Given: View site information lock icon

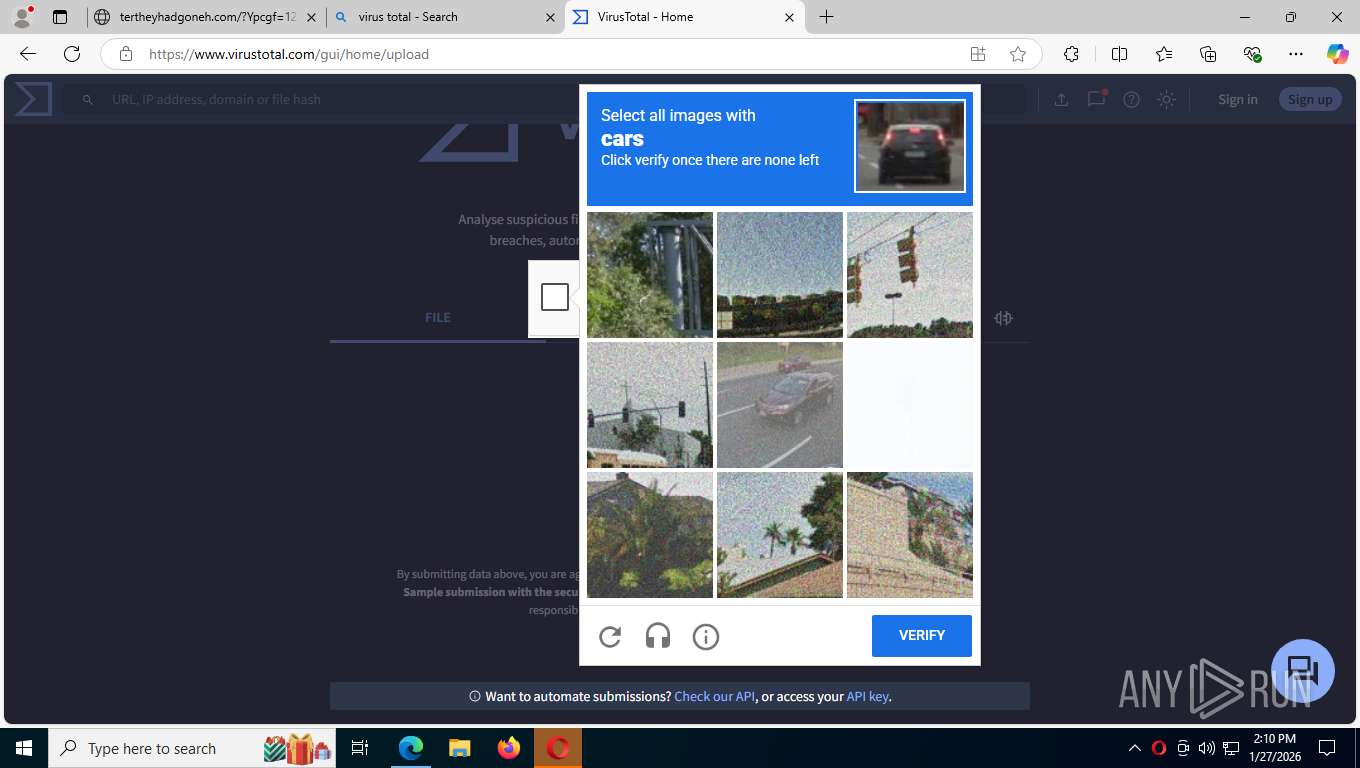Looking at the screenshot, I should [x=126, y=54].
